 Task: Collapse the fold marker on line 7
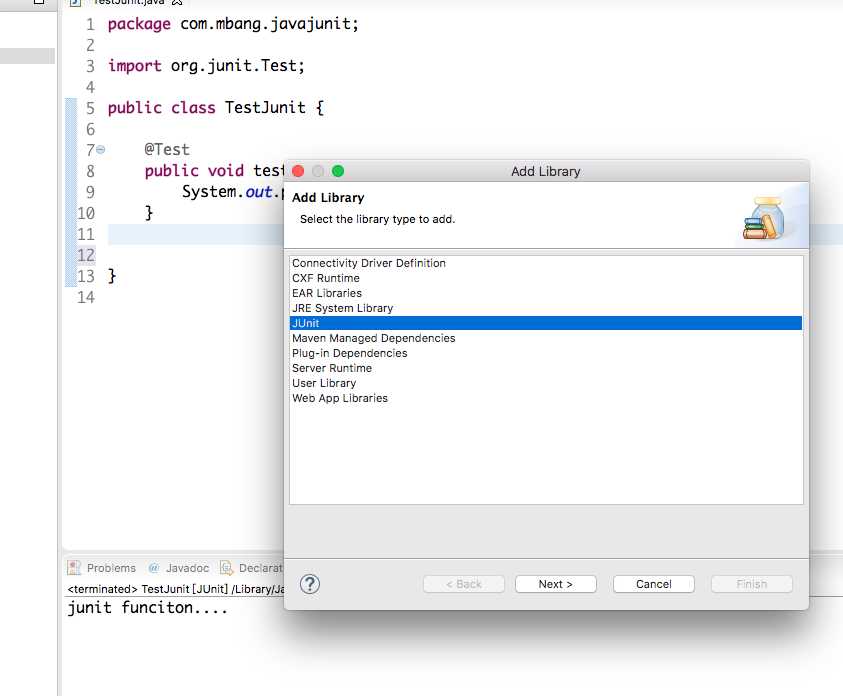click(x=101, y=149)
